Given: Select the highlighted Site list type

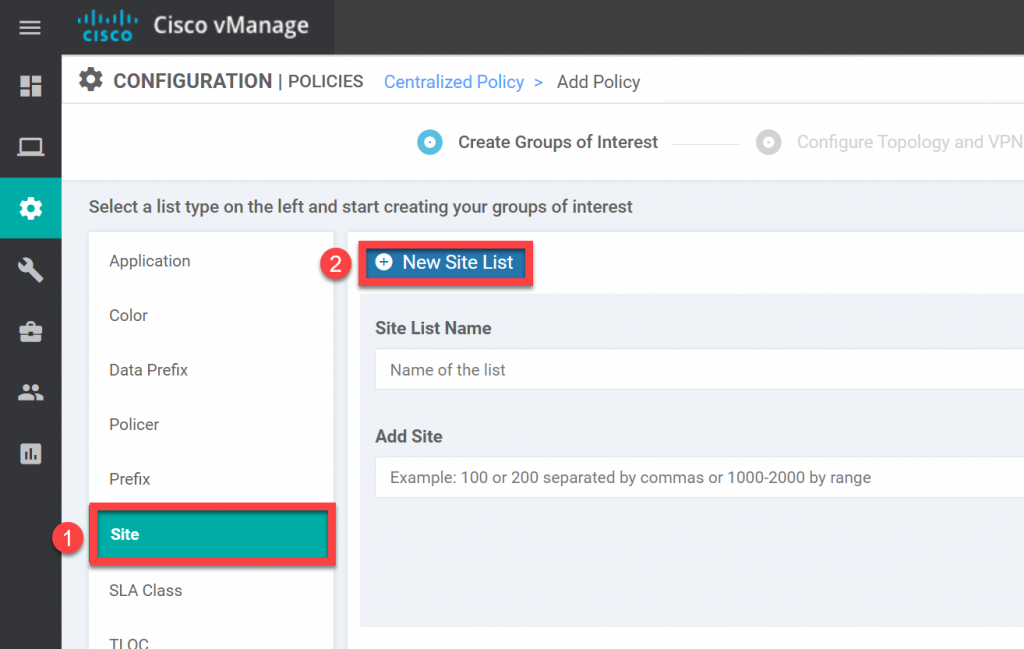Looking at the screenshot, I should [212, 534].
